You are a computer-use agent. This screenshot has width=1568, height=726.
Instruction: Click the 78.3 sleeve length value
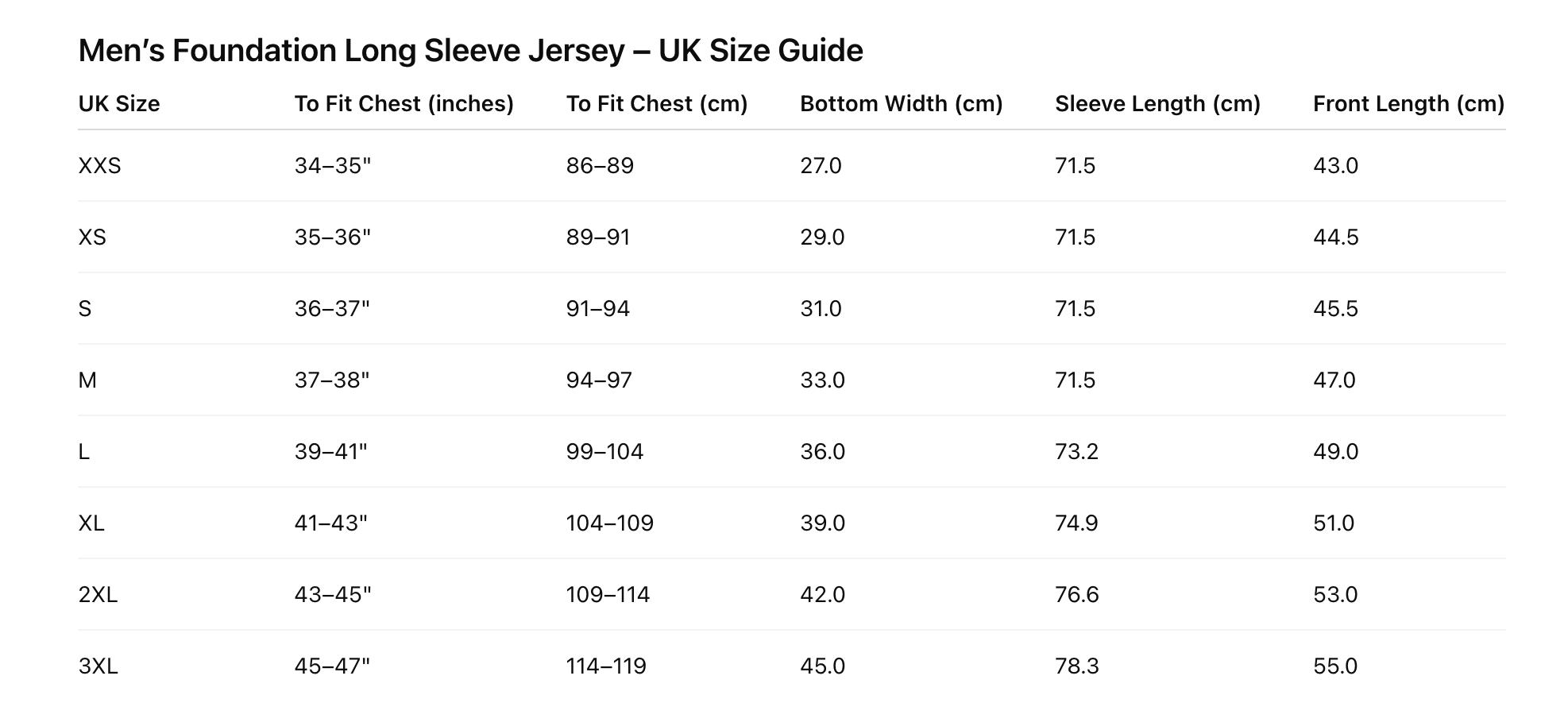[1076, 666]
